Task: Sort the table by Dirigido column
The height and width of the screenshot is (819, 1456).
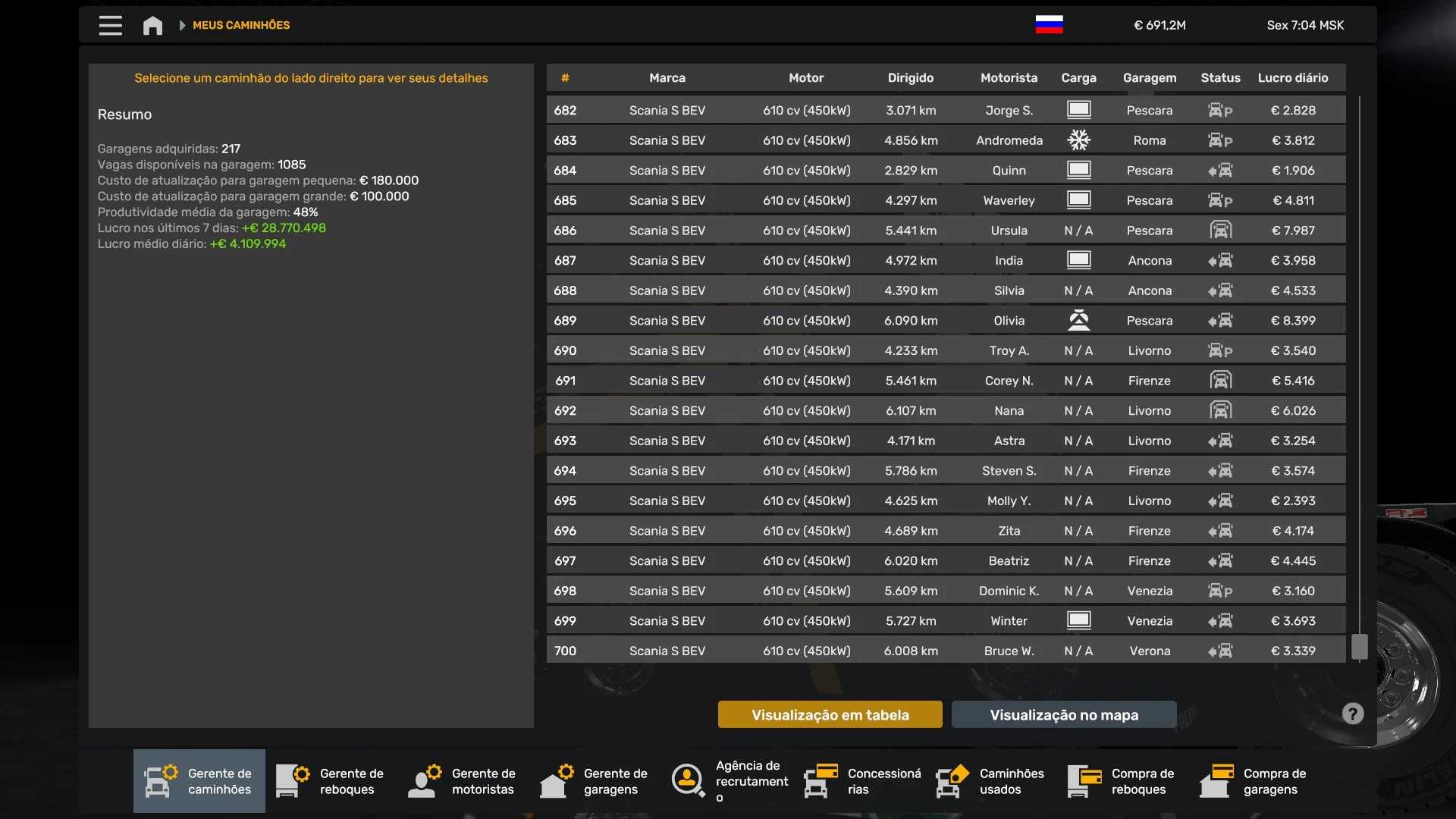Action: [x=910, y=77]
